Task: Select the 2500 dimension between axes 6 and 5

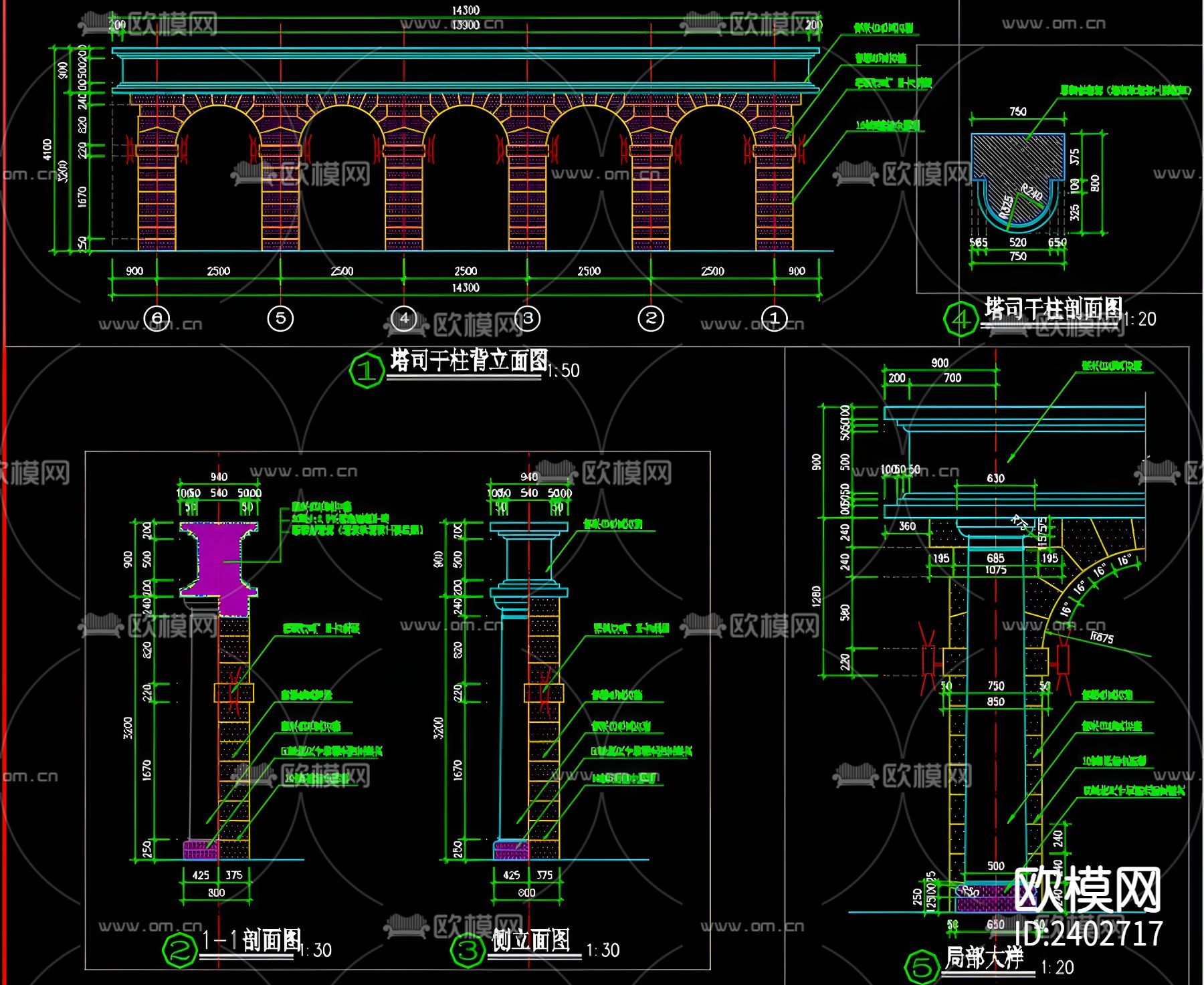Action: (x=219, y=271)
